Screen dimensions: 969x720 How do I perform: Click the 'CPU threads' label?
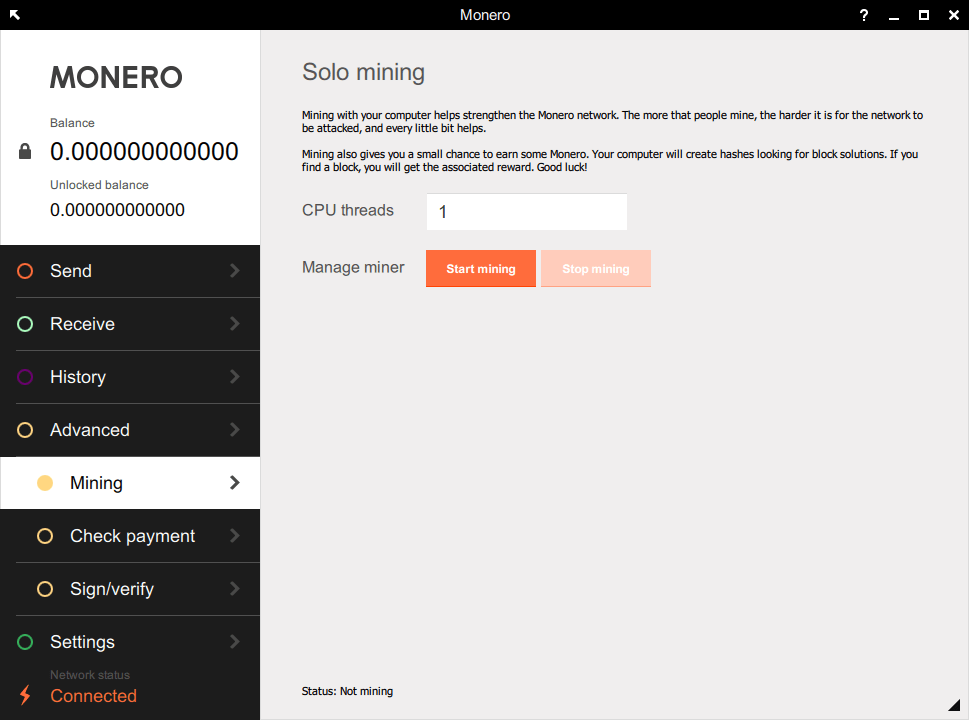tap(348, 210)
